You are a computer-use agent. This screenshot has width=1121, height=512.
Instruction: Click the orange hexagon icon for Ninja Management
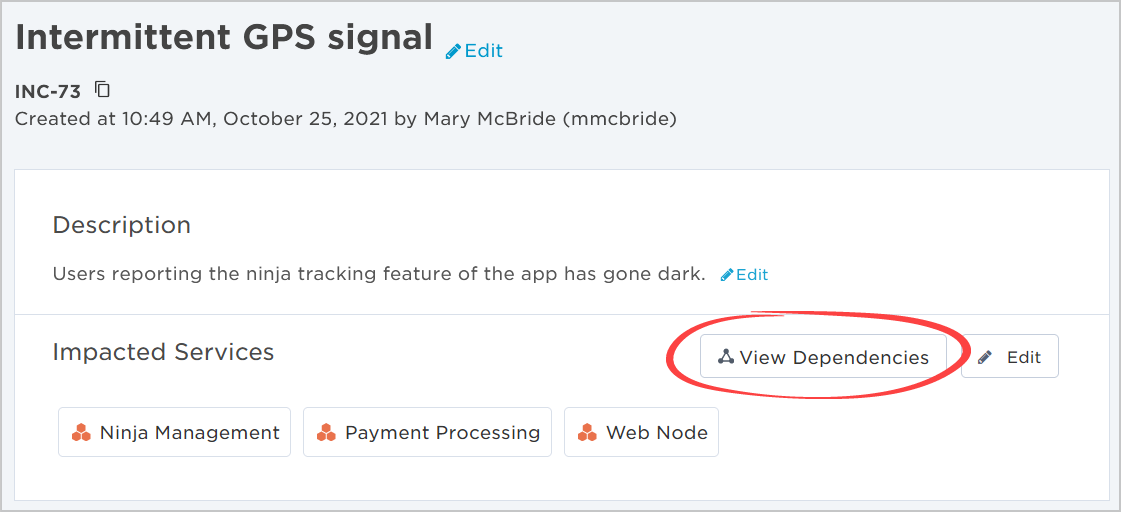[x=81, y=433]
